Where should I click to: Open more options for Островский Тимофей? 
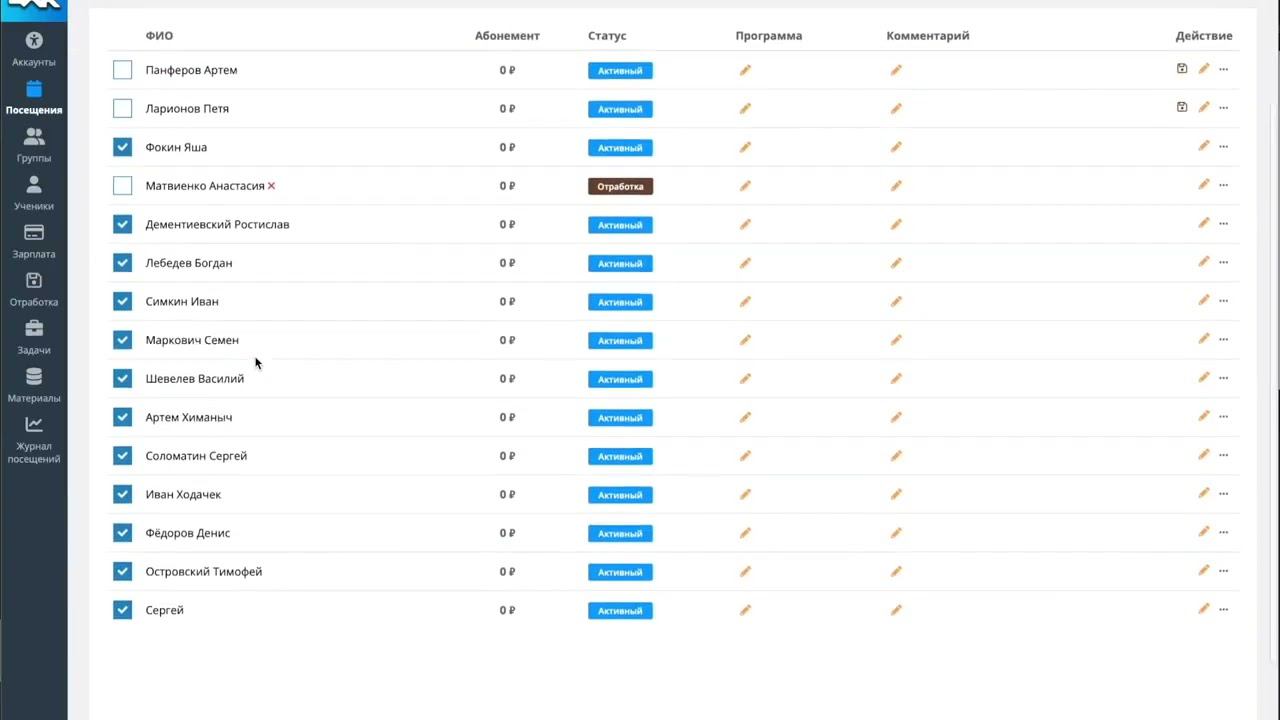pos(1223,571)
